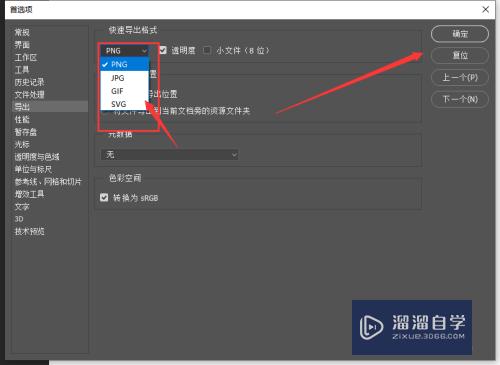The image size is (500, 365).
Task: Select the 常规 preferences category
Action: click(x=22, y=32)
